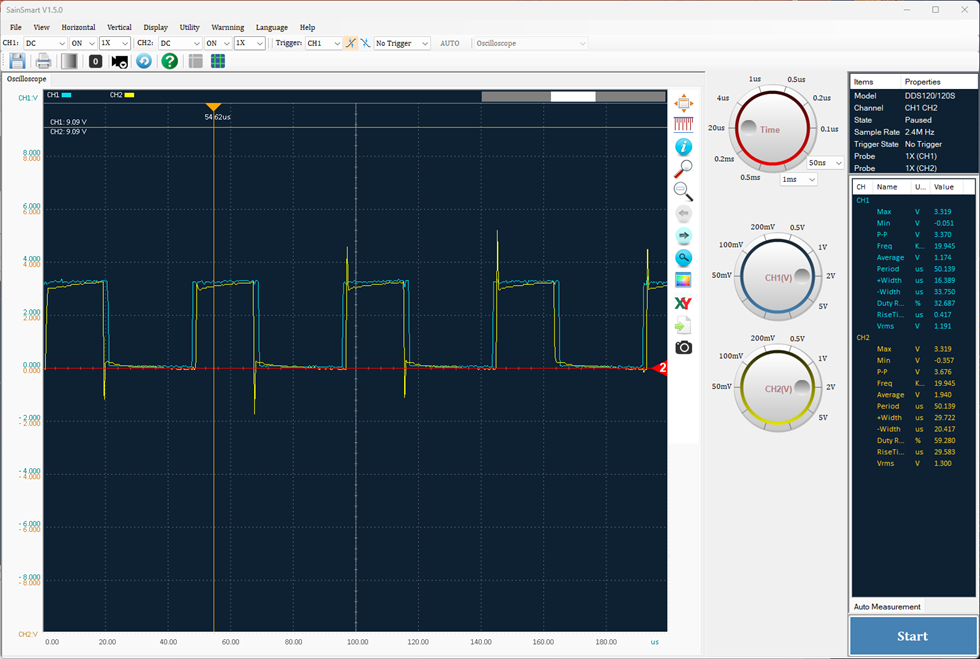The height and width of the screenshot is (659, 980).
Task: Open the Utility menu
Action: (189, 28)
